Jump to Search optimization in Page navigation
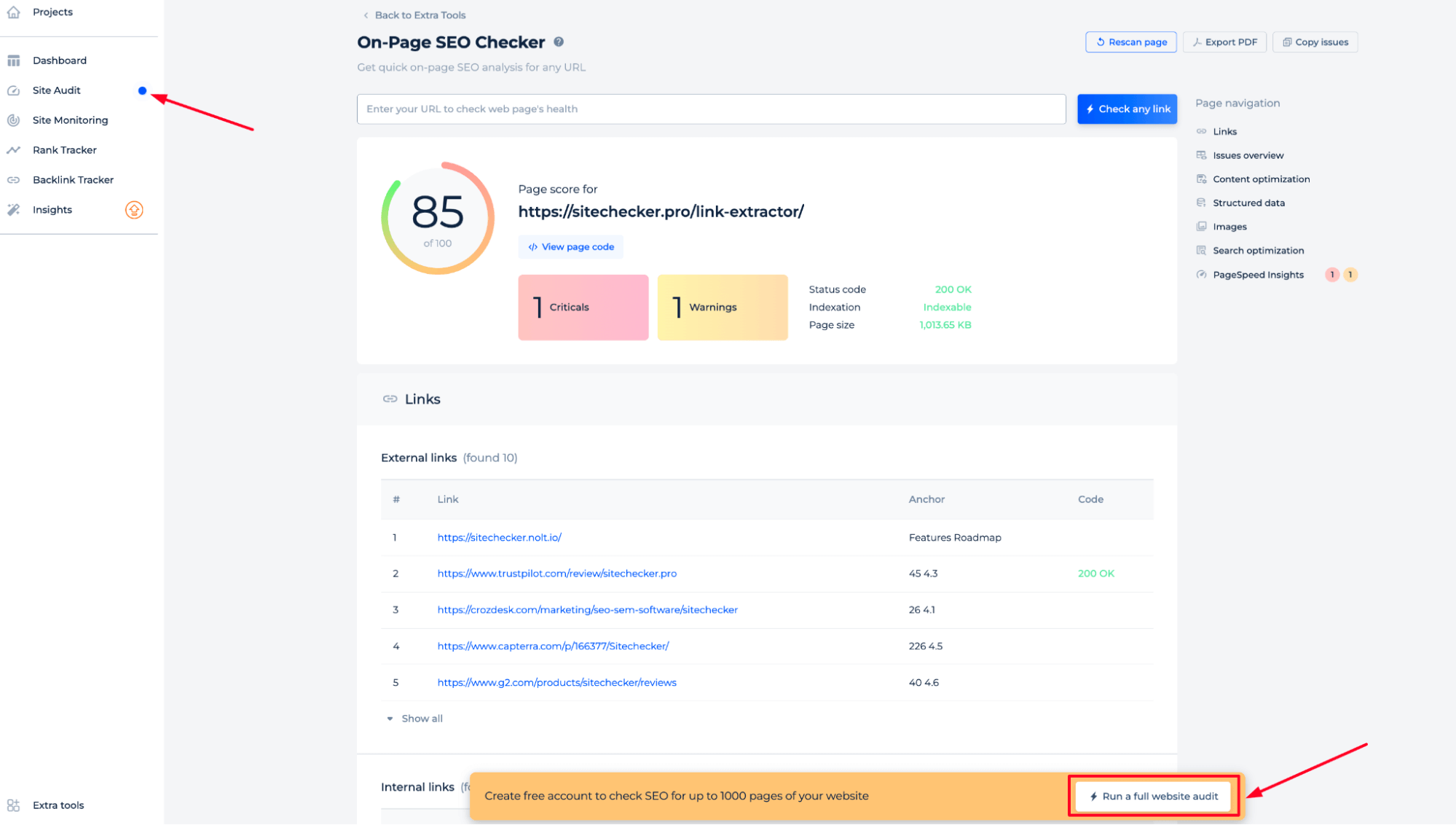This screenshot has height=825, width=1456. 1258,251
